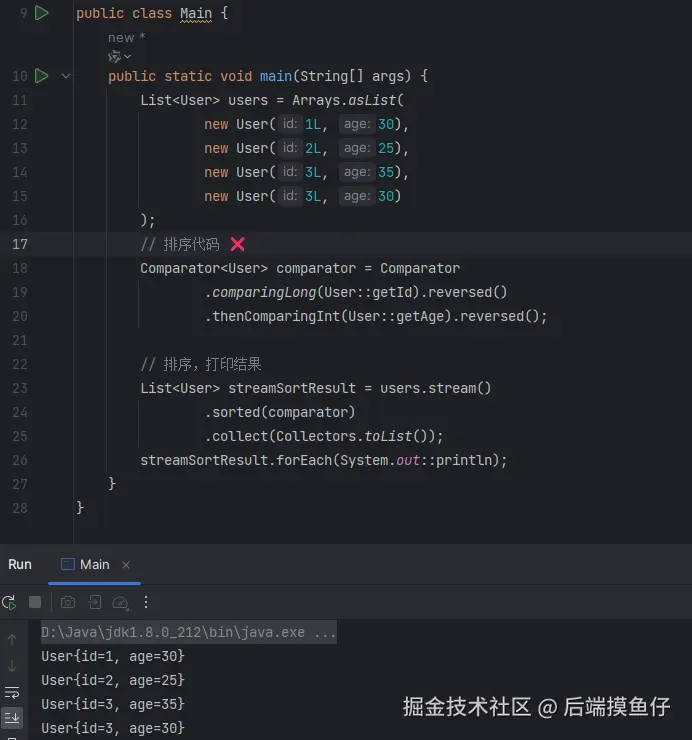Run the main method via gutter arrow
This screenshot has width=692, height=740.
42,76
